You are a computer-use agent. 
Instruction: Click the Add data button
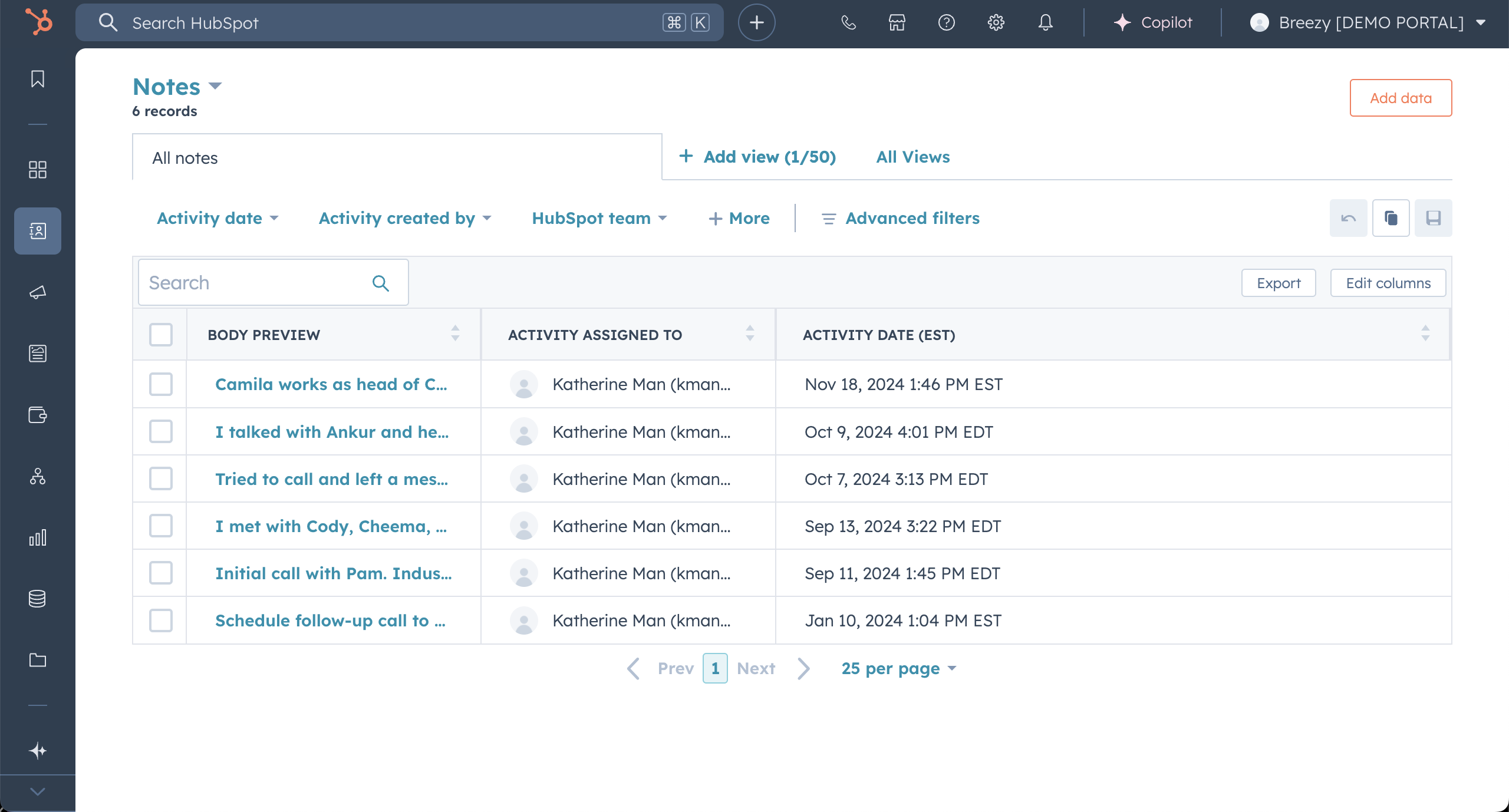(1401, 98)
